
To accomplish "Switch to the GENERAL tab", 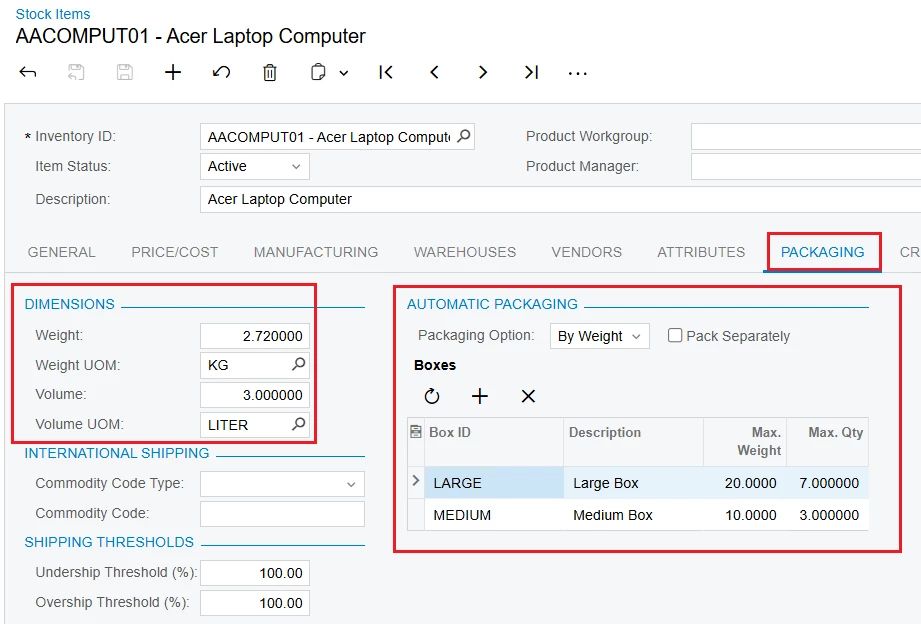I will (x=62, y=252).
